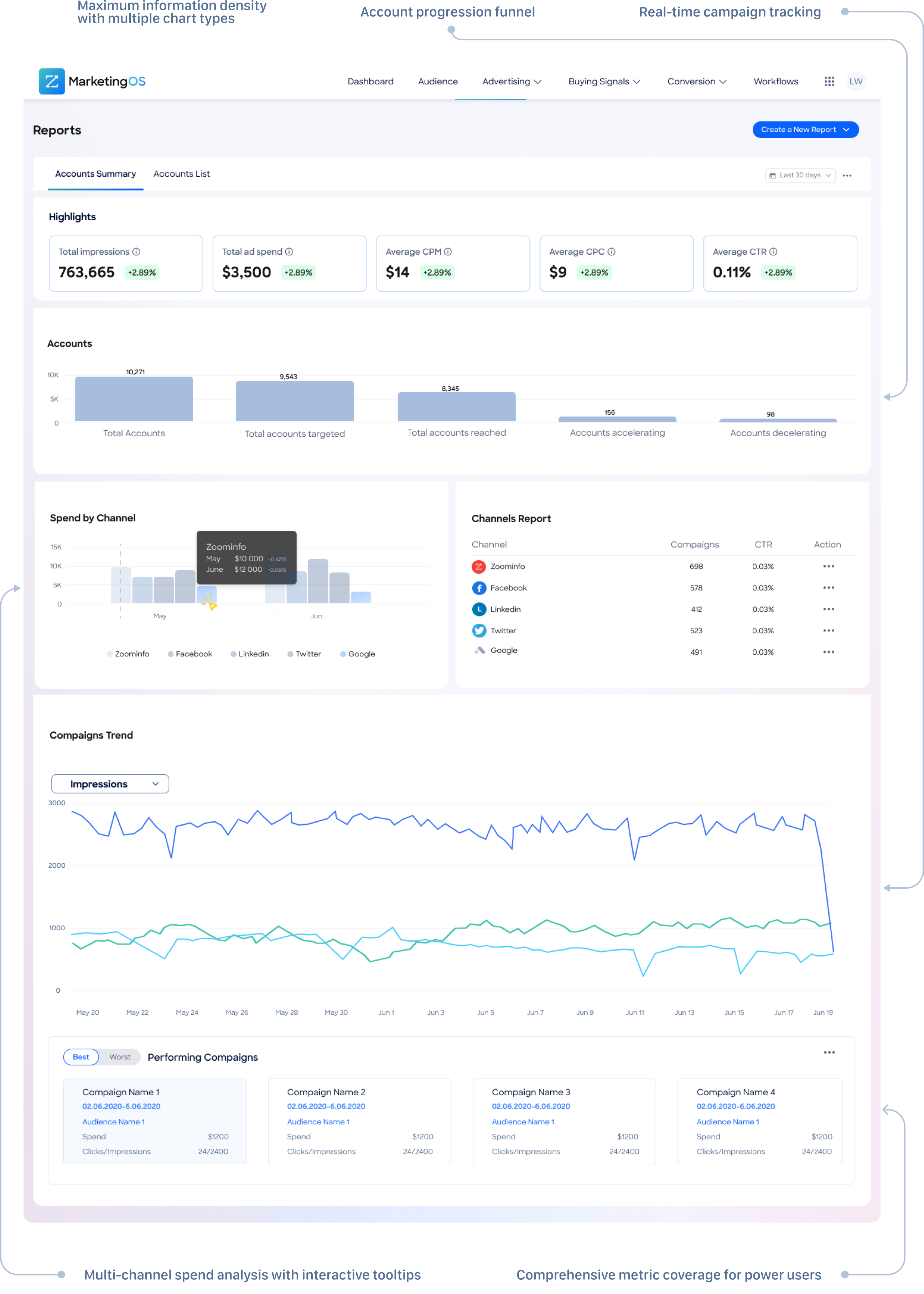Open the apps grid icon
Screen dimensions: 924x1294
[829, 81]
